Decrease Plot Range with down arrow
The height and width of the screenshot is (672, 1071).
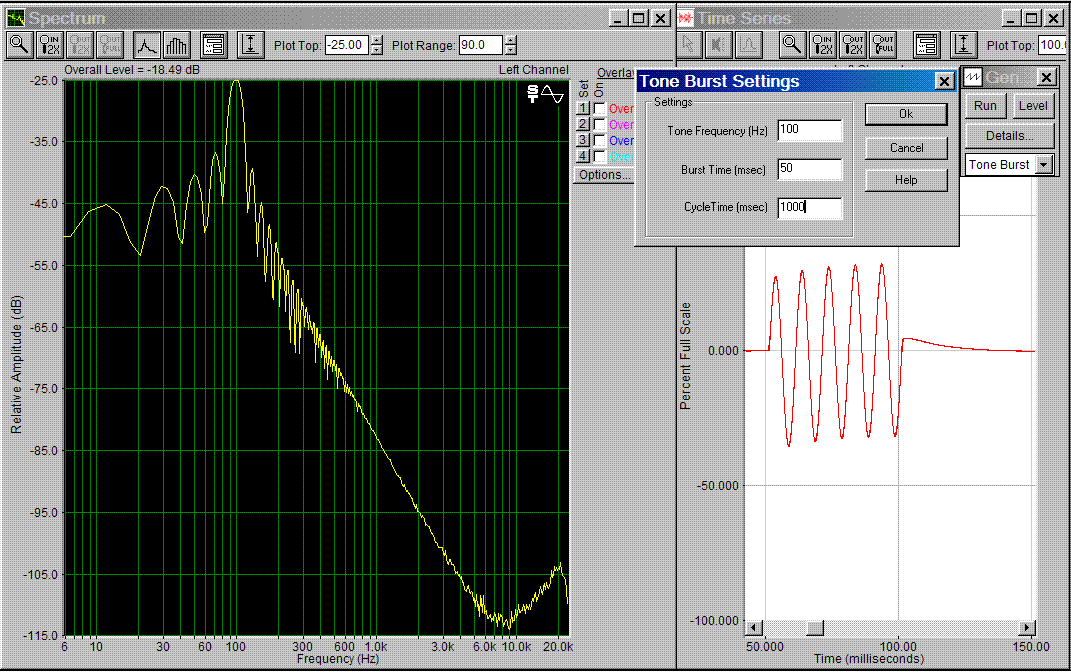[511, 50]
